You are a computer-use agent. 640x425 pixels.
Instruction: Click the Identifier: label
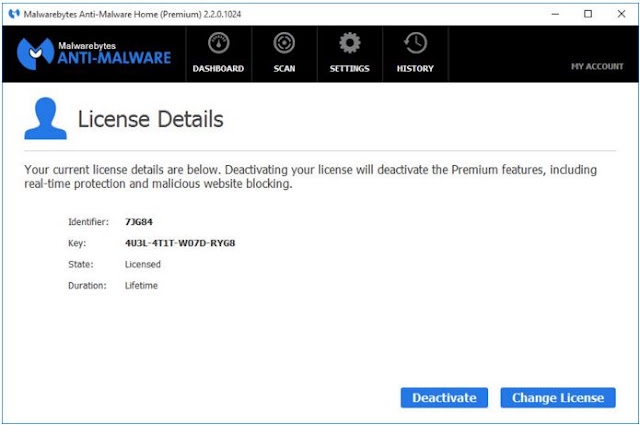tap(89, 222)
